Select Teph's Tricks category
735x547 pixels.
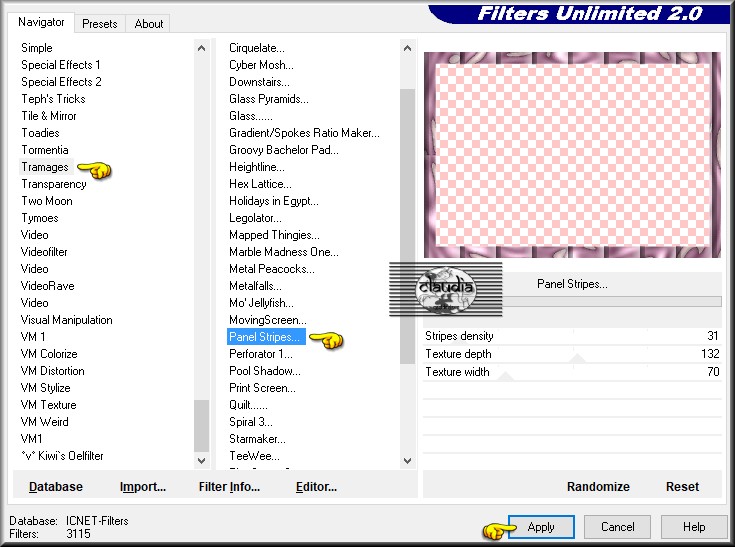click(53, 99)
